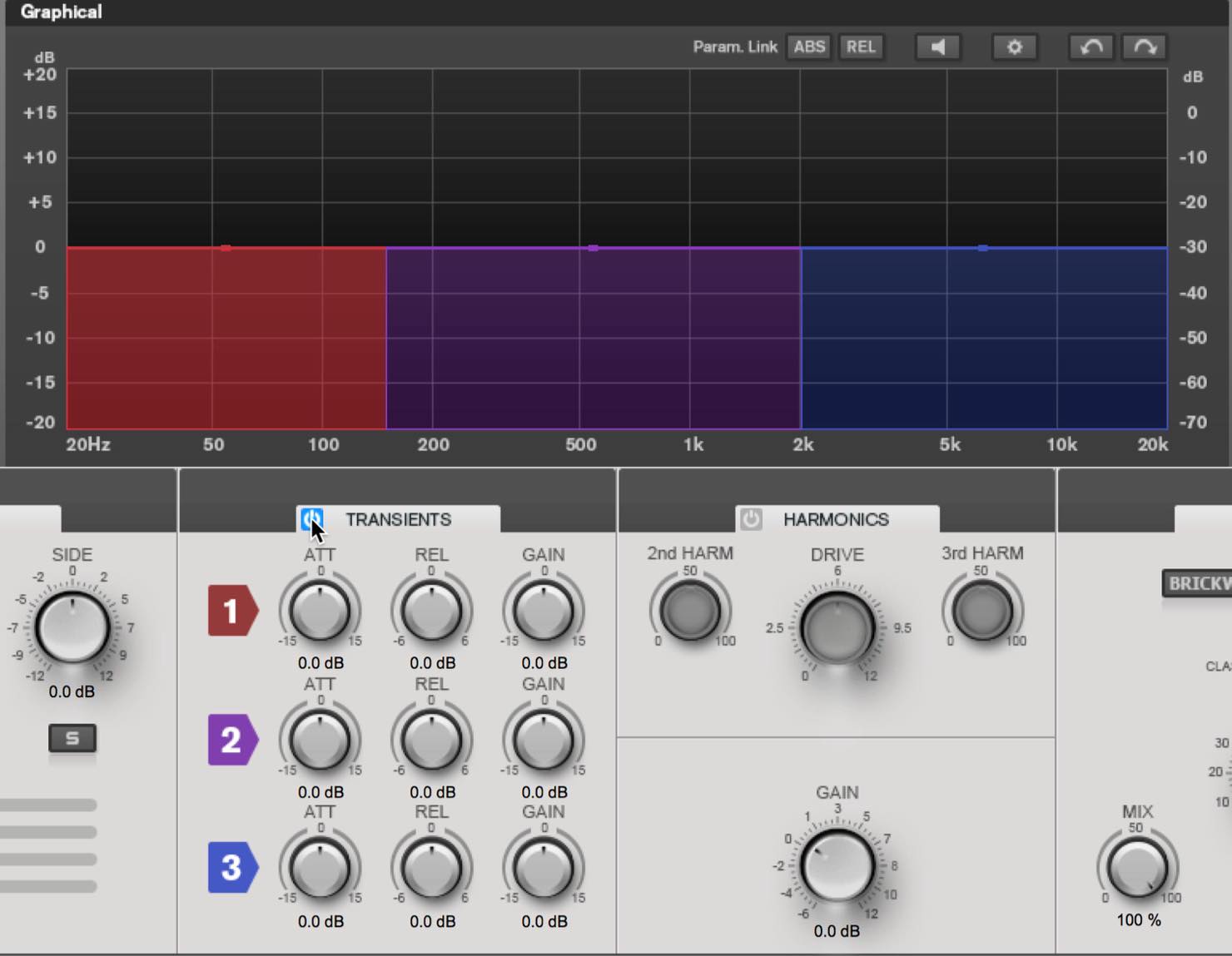
Task: Select the purple band 2 badge
Action: click(x=232, y=740)
